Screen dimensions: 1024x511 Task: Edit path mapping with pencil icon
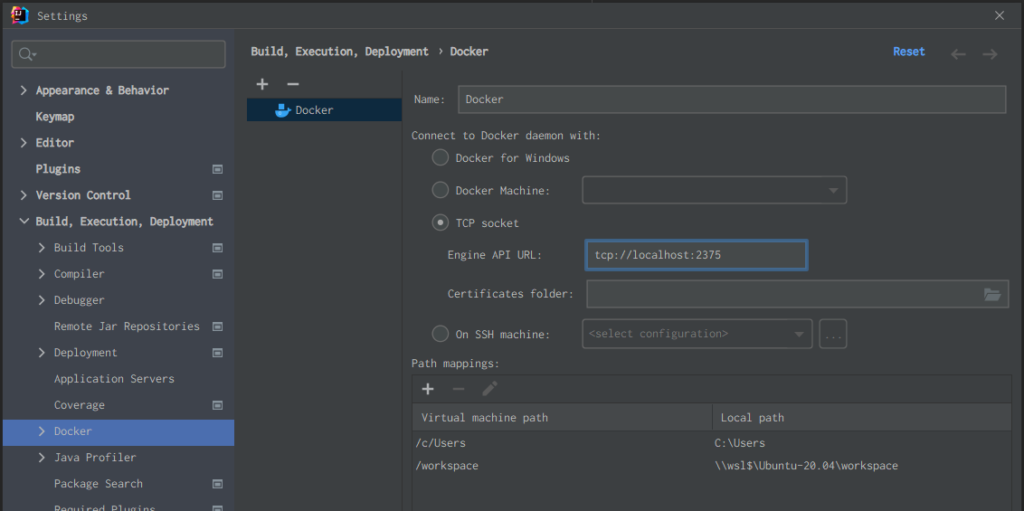click(490, 389)
